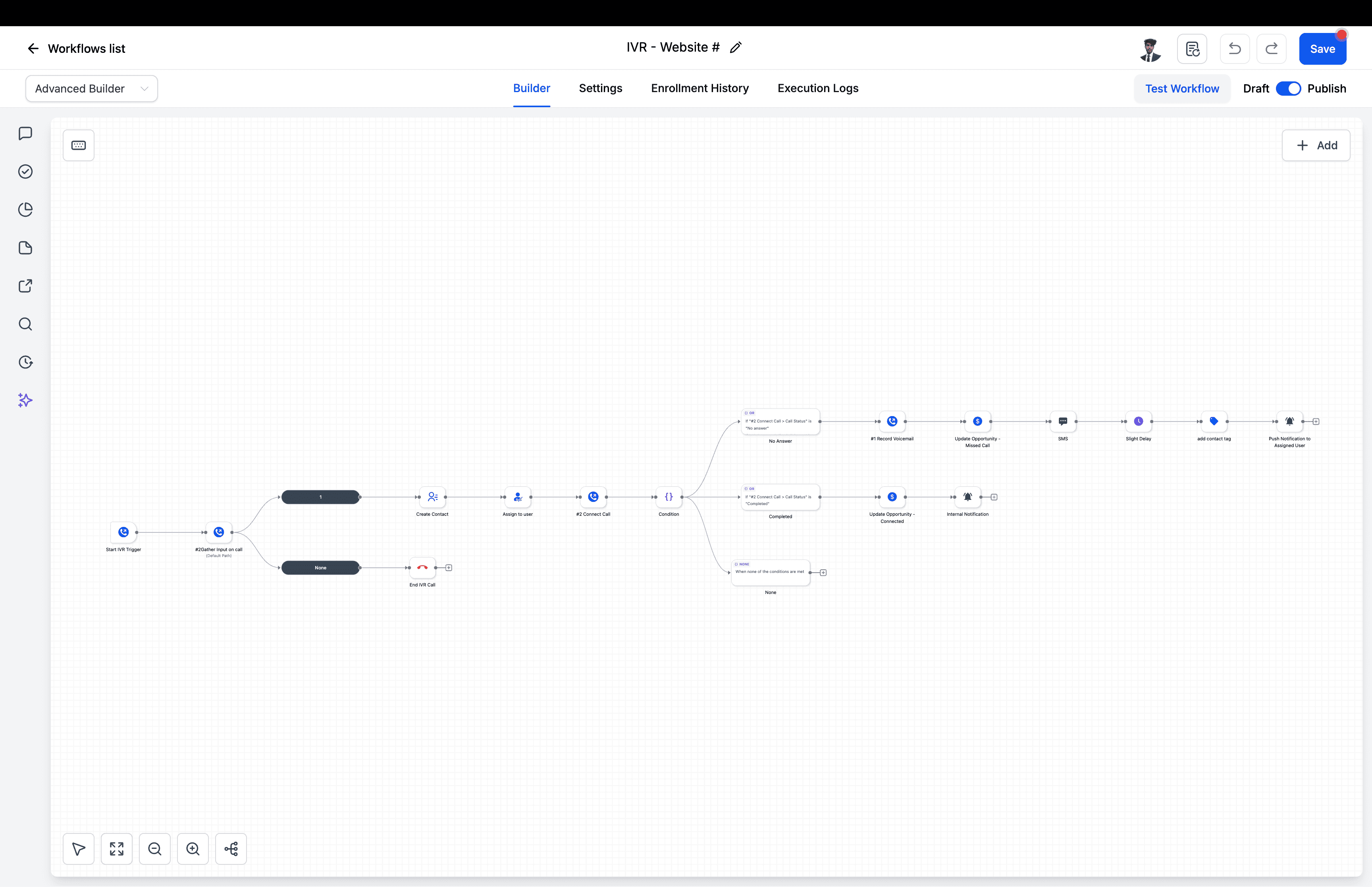The width and height of the screenshot is (1372, 887).
Task: Open the #2 Connect Call node
Action: 593,497
